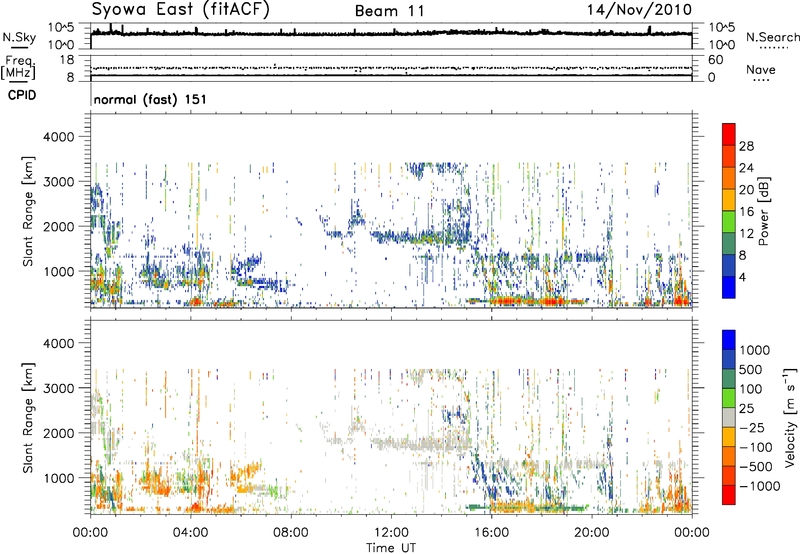Click the 'normal (fast) 151' mode text
Viewport: 800px width, 554px height.
coord(151,99)
